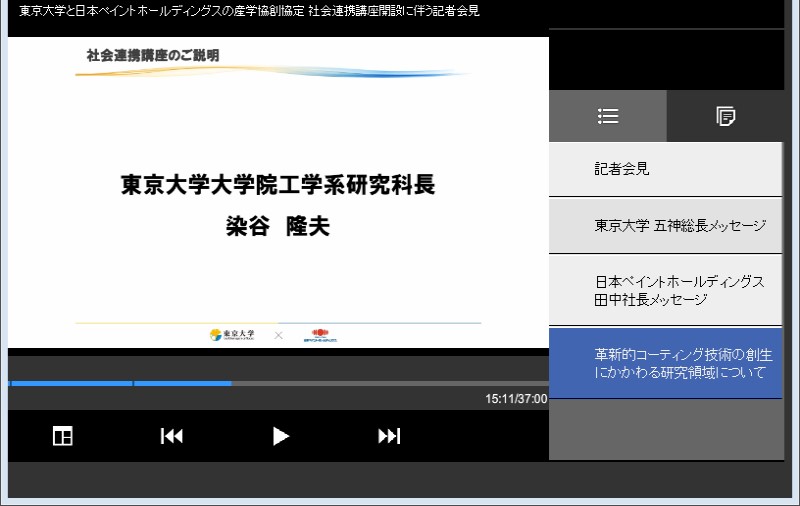Select 革新的コーティング技術の創生 chapter
800x506 pixels.
click(x=665, y=363)
